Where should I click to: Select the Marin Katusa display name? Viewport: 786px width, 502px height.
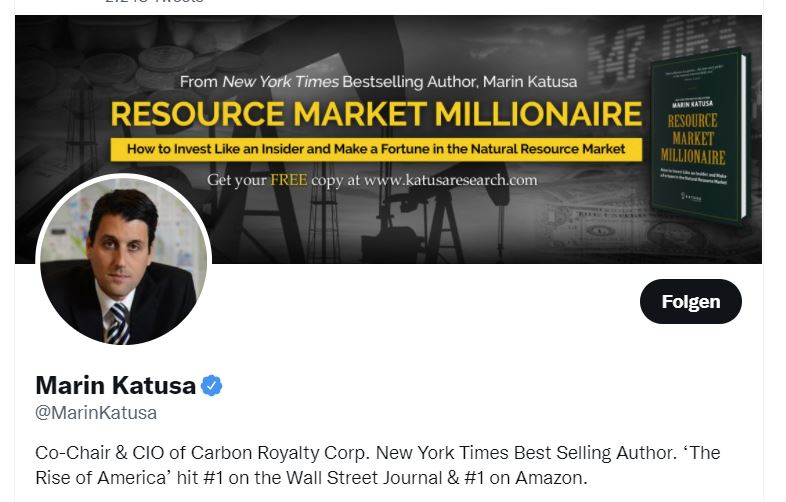coord(114,385)
